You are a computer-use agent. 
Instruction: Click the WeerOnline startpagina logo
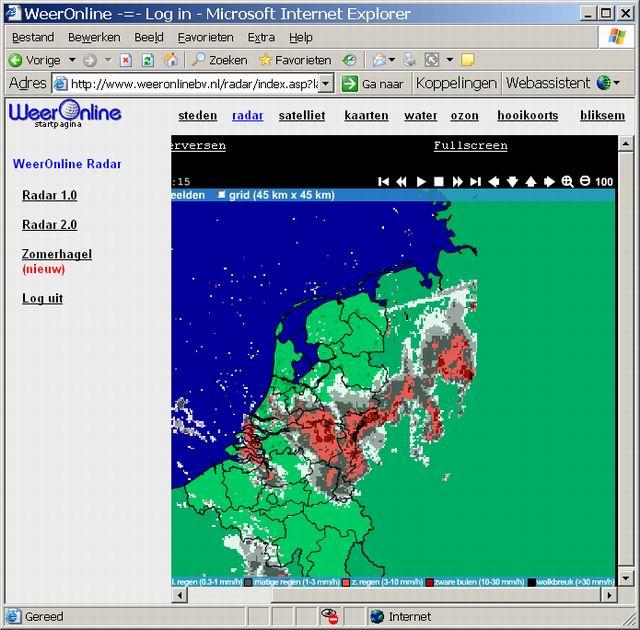pyautogui.click(x=65, y=113)
